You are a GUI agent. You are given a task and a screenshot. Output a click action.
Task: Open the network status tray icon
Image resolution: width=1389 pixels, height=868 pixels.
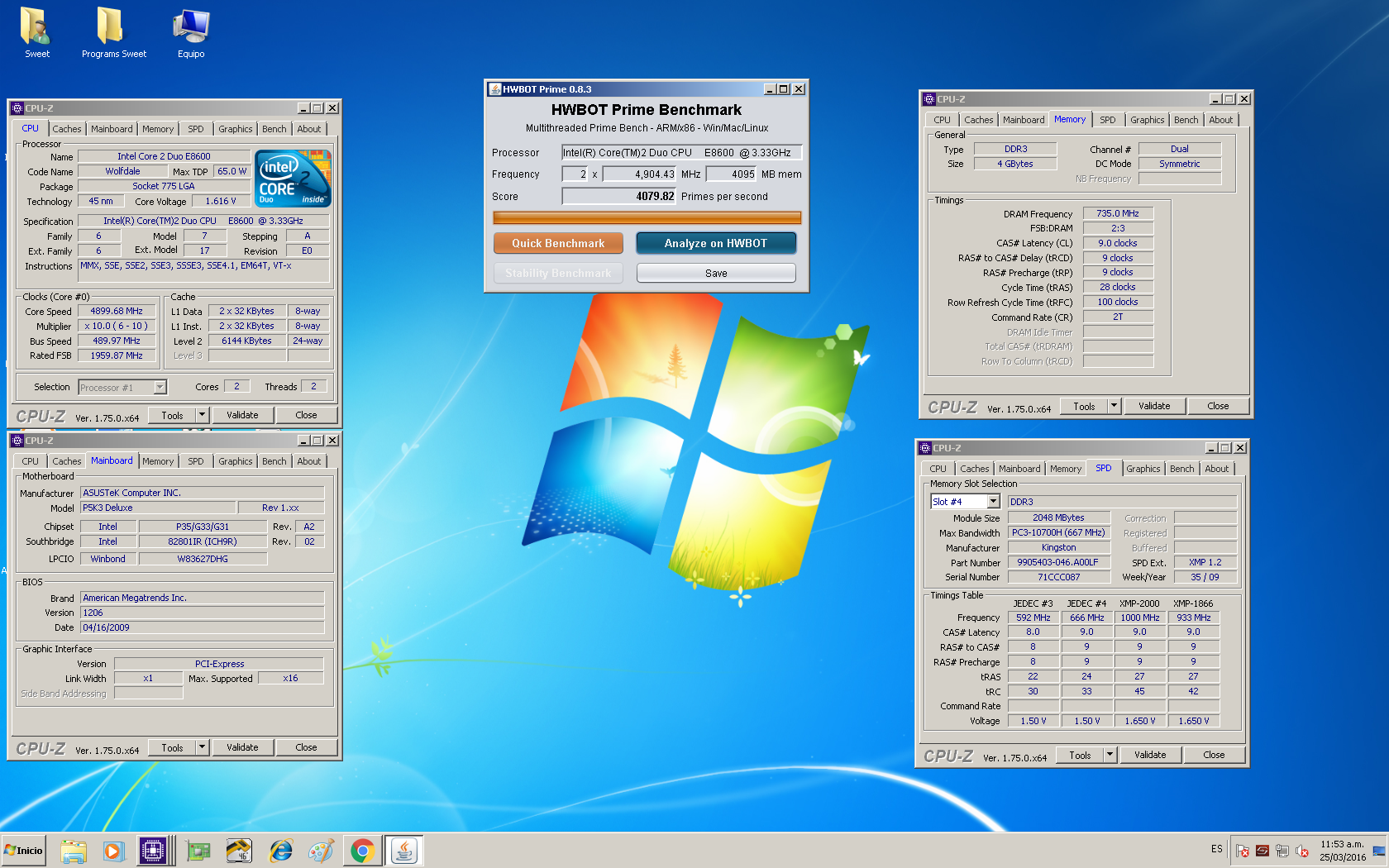click(x=1282, y=851)
